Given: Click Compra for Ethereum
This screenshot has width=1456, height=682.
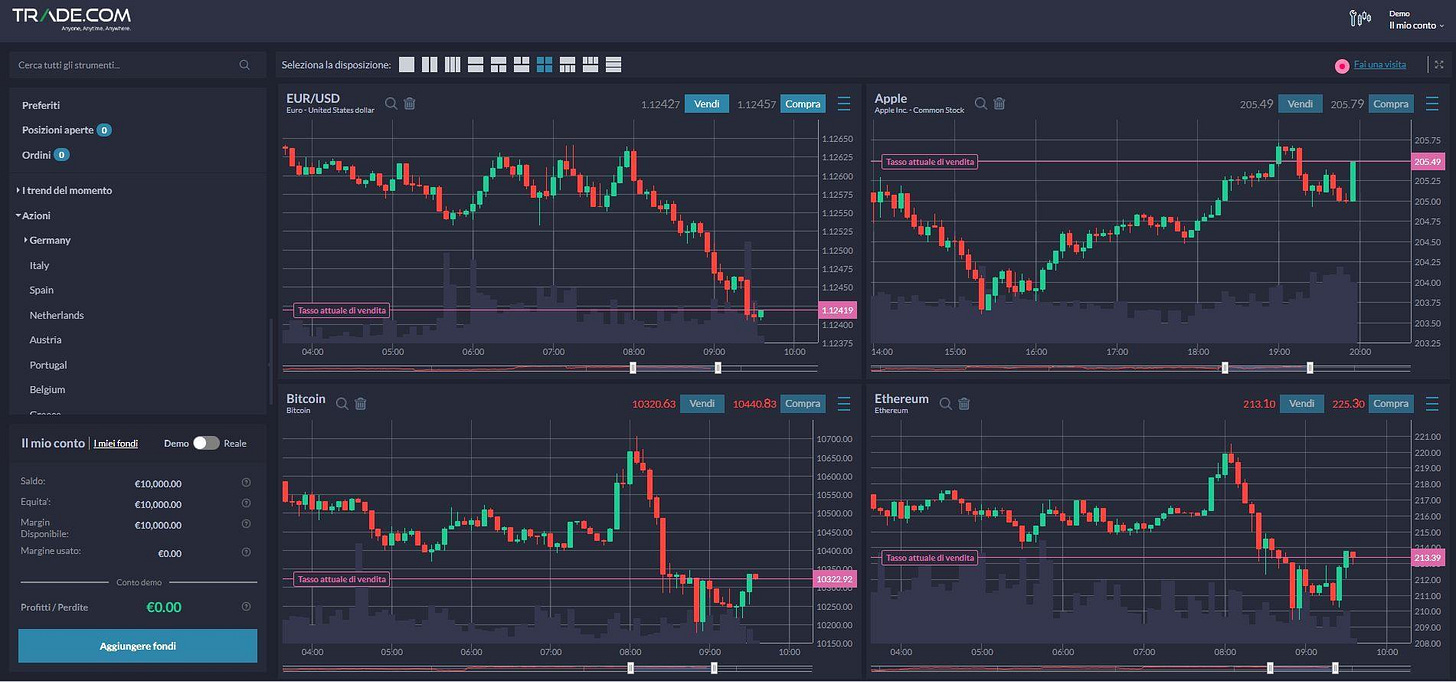Looking at the screenshot, I should pos(1391,403).
